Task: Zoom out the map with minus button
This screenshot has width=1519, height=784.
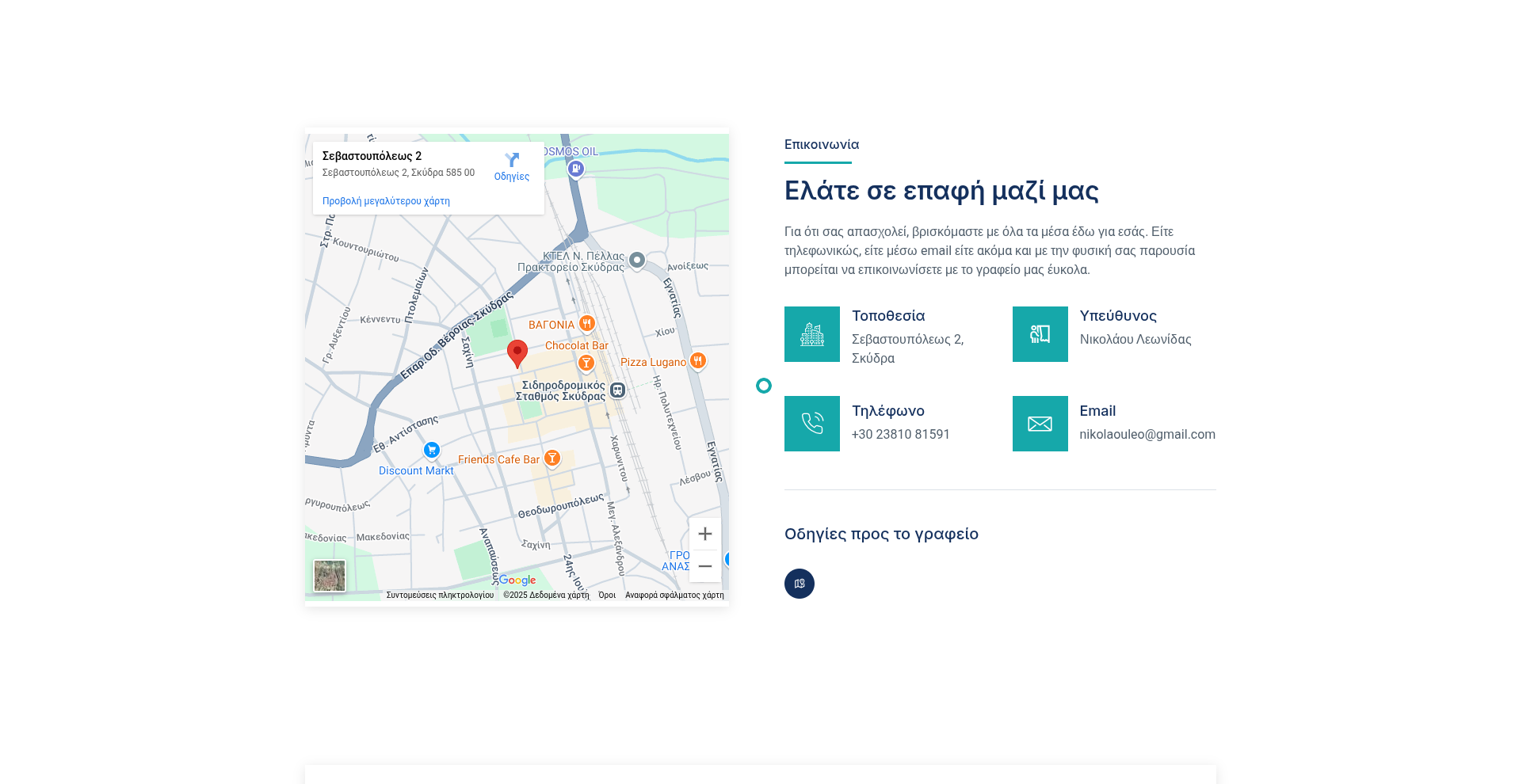Action: coord(705,566)
